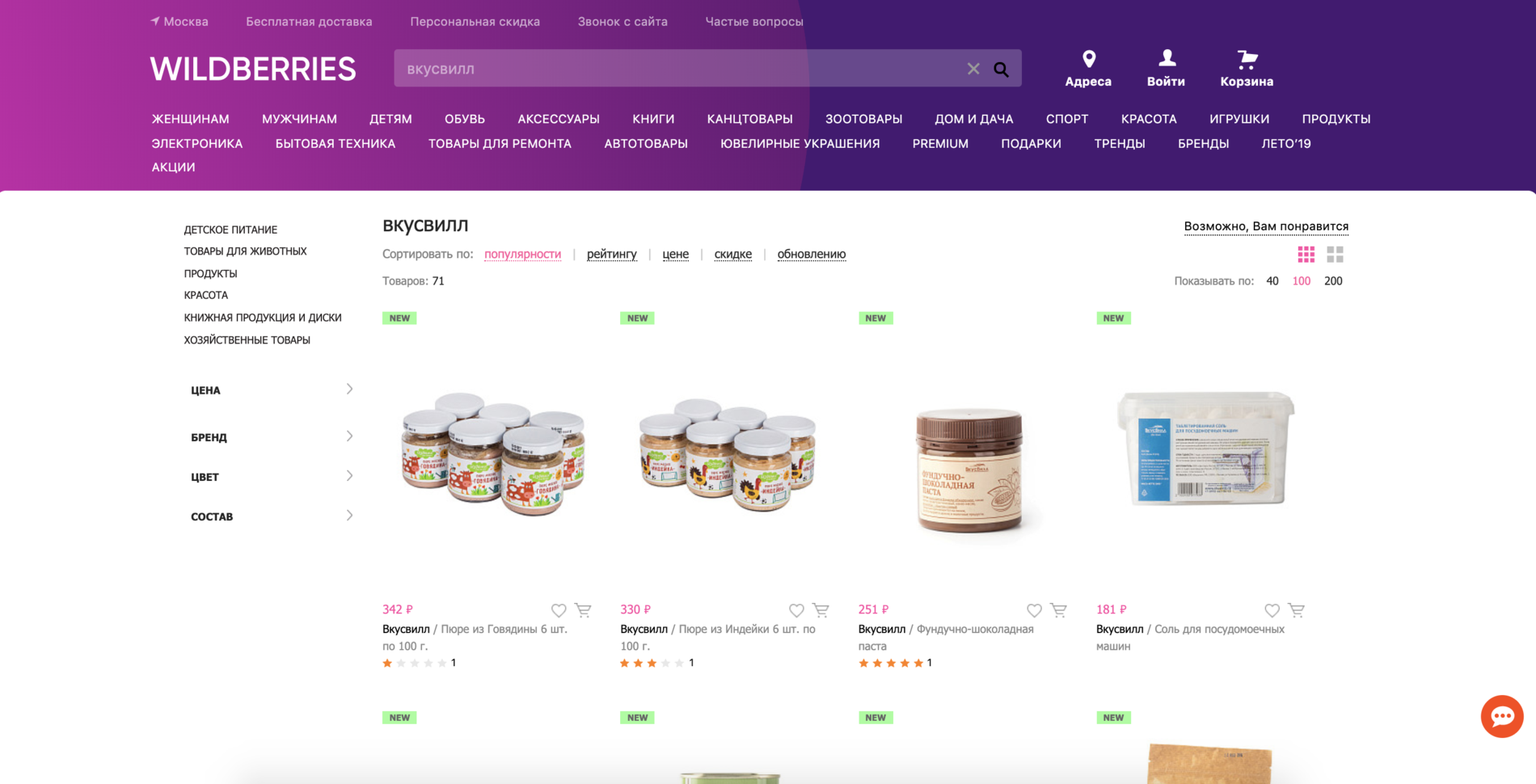Viewport: 1536px width, 784px height.
Task: Open the Корзина cart icon
Action: (x=1247, y=59)
